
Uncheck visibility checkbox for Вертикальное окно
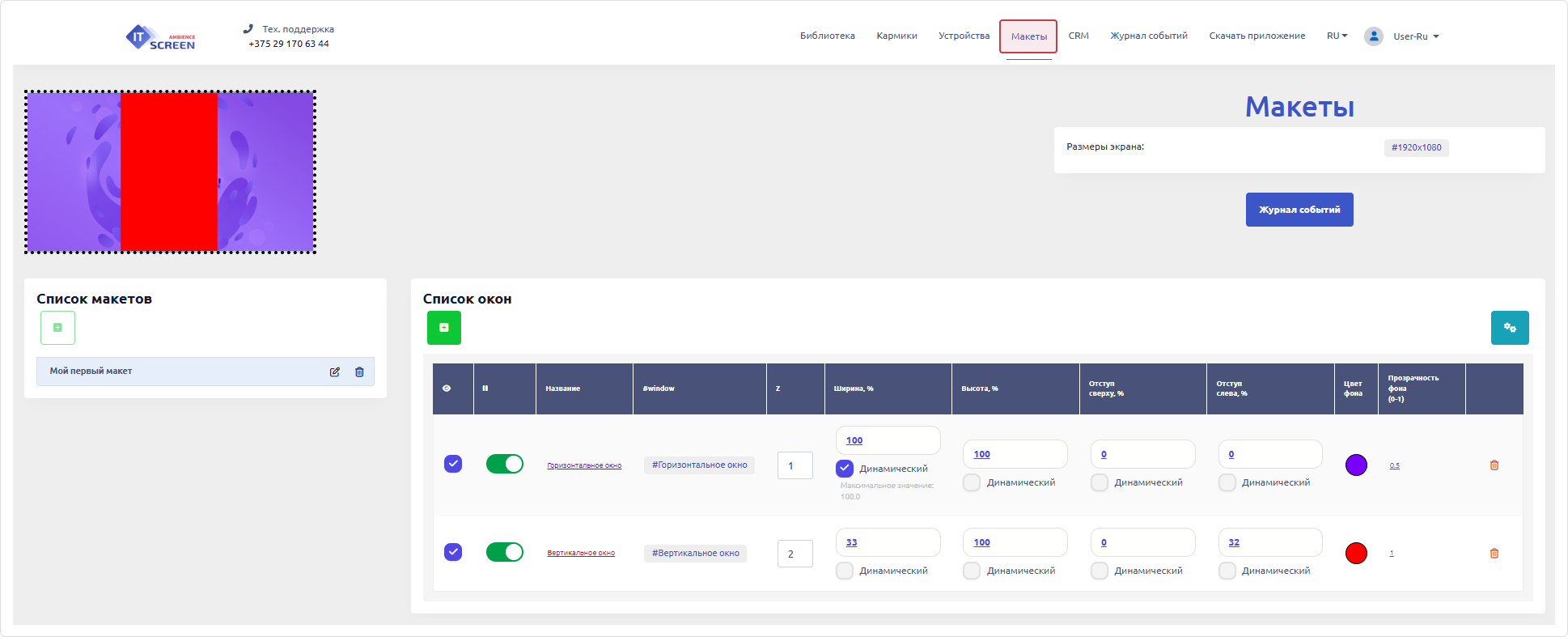(x=453, y=552)
